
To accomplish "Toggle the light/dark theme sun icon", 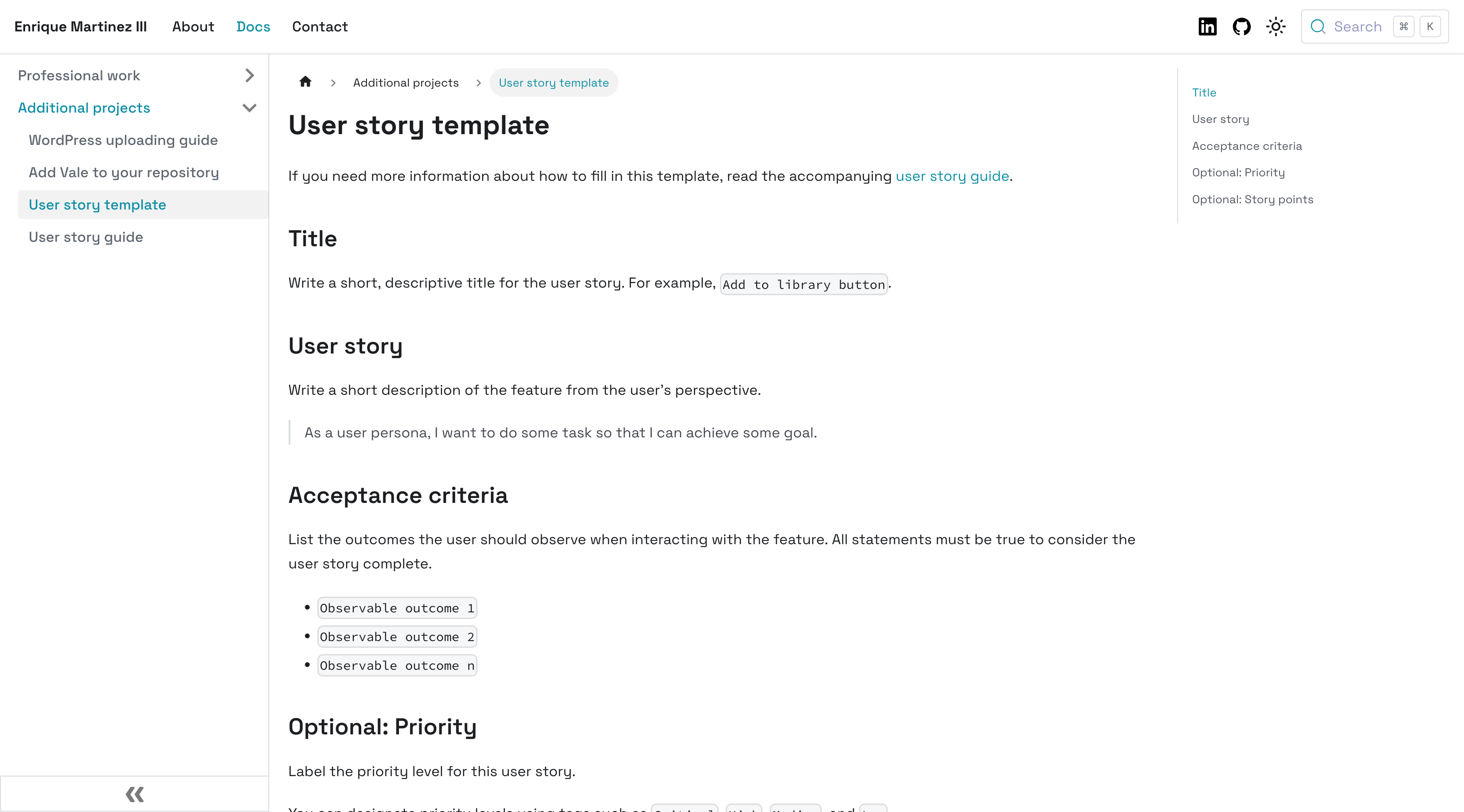I will coord(1276,27).
